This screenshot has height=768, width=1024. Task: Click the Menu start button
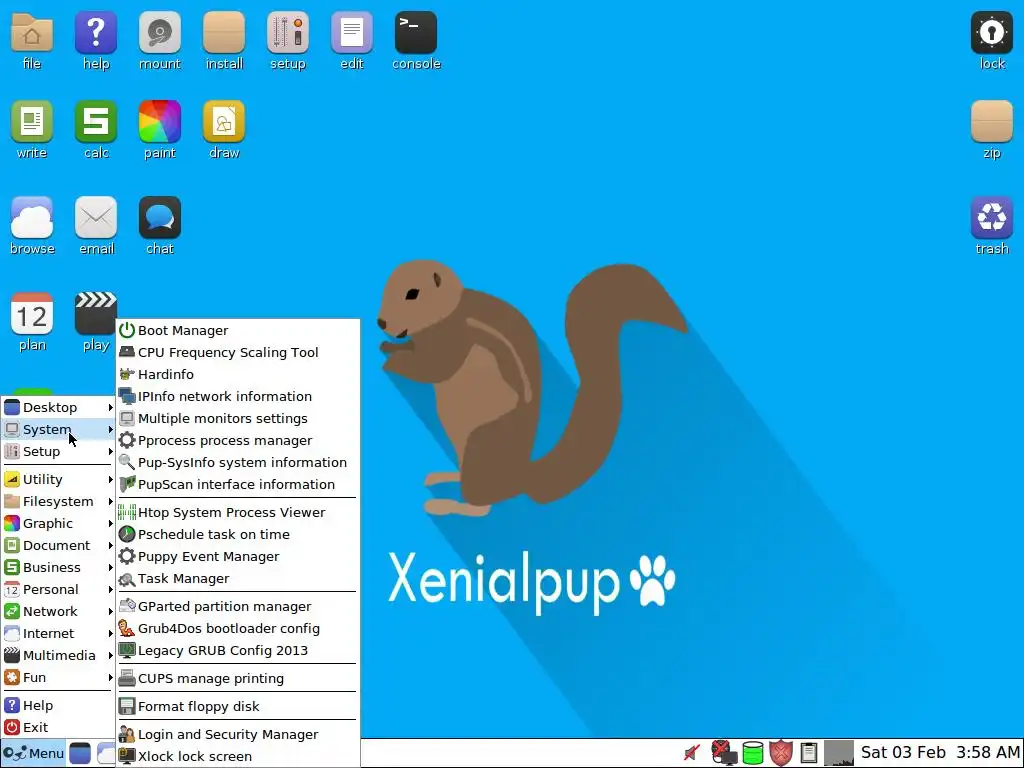(33, 753)
